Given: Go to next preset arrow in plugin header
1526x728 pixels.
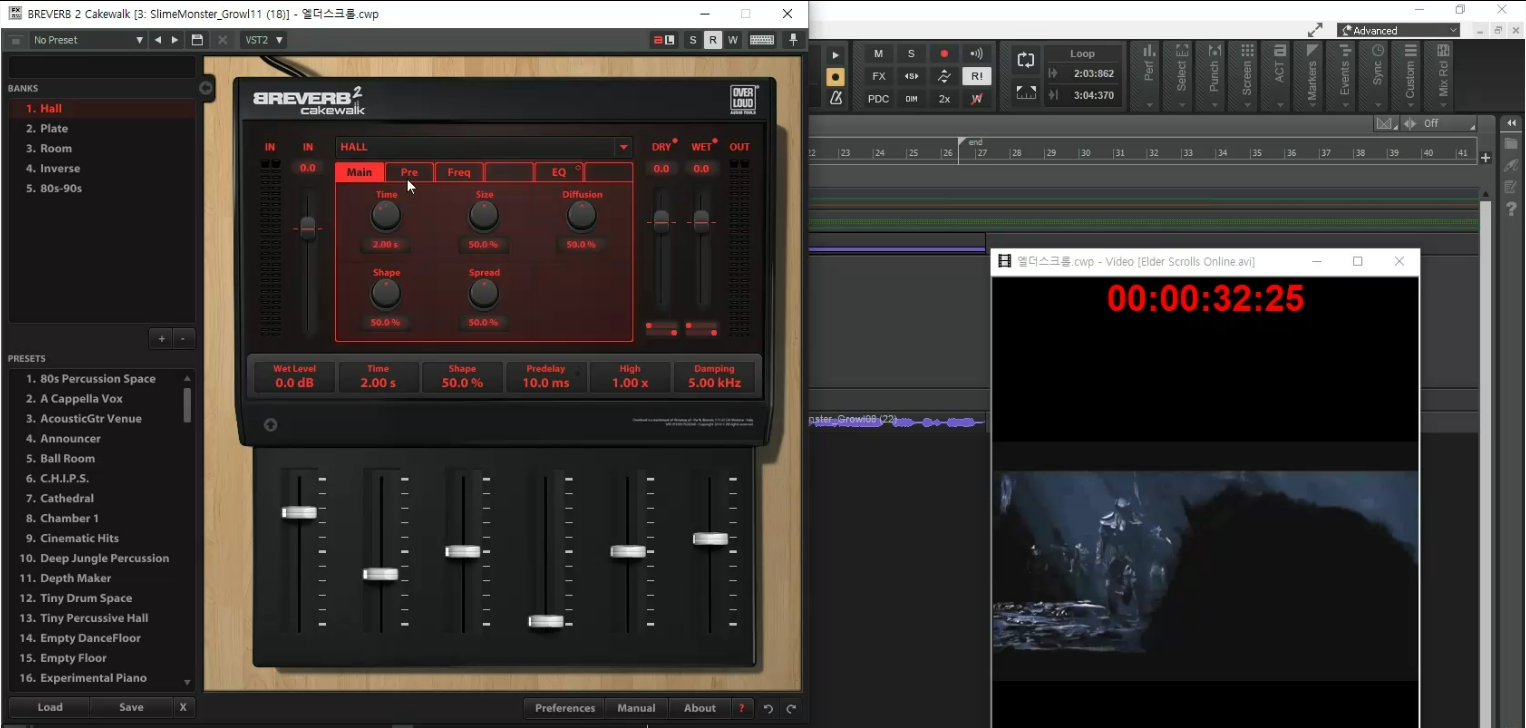Looking at the screenshot, I should click(x=175, y=40).
